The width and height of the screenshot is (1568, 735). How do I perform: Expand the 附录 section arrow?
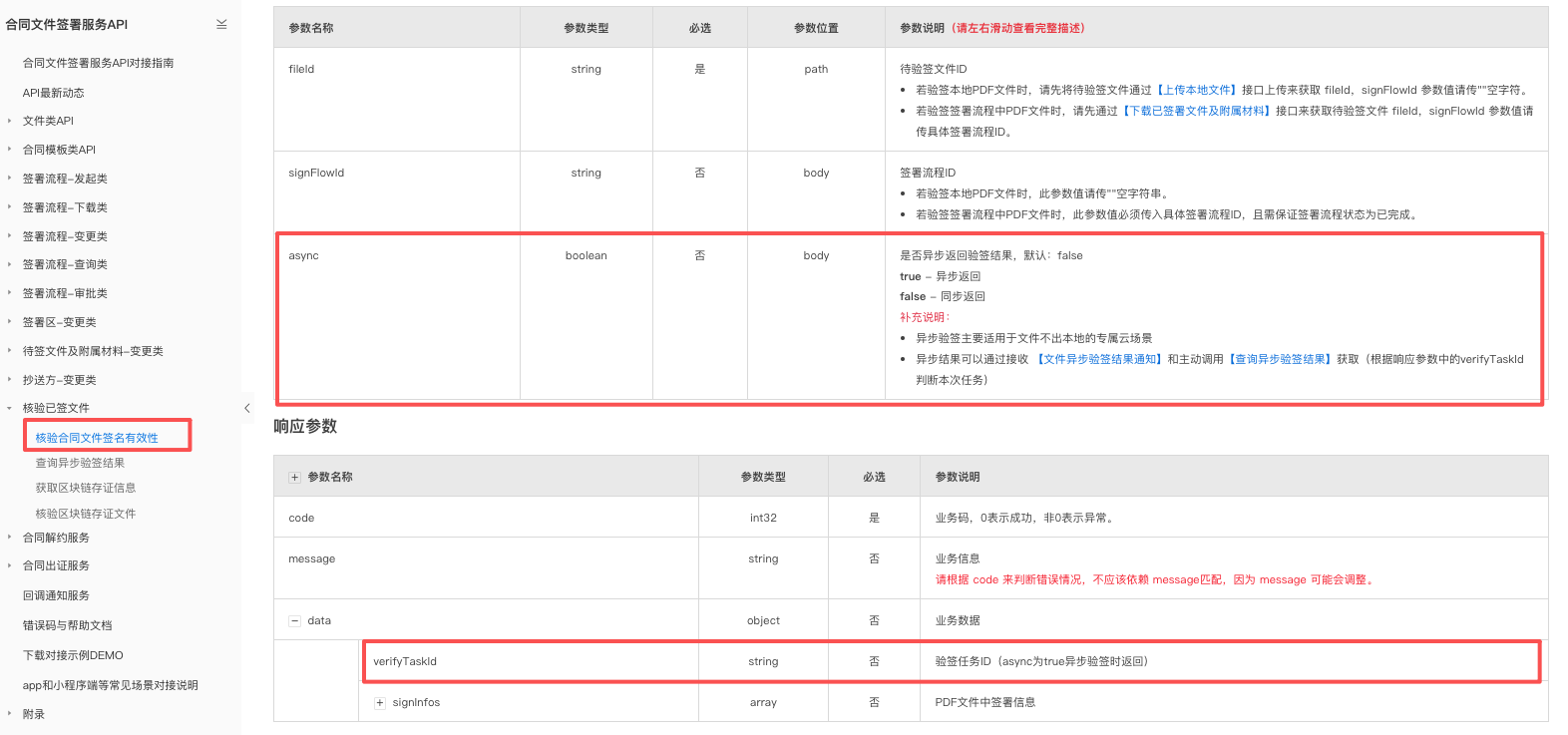(x=10, y=714)
